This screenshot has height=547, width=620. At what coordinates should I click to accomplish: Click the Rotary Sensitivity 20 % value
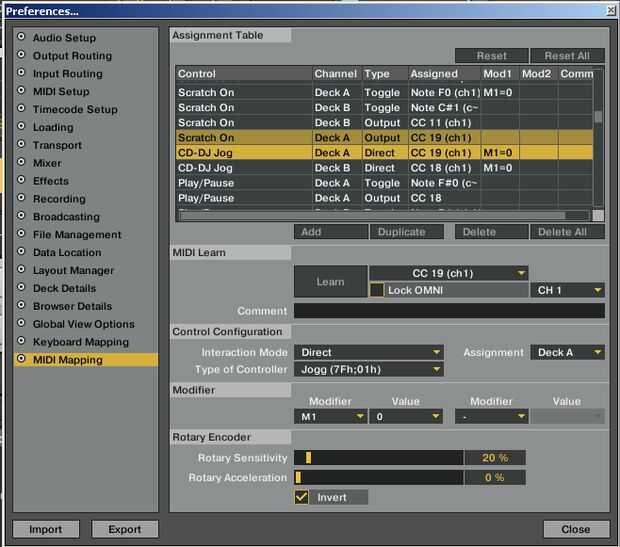[x=495, y=458]
